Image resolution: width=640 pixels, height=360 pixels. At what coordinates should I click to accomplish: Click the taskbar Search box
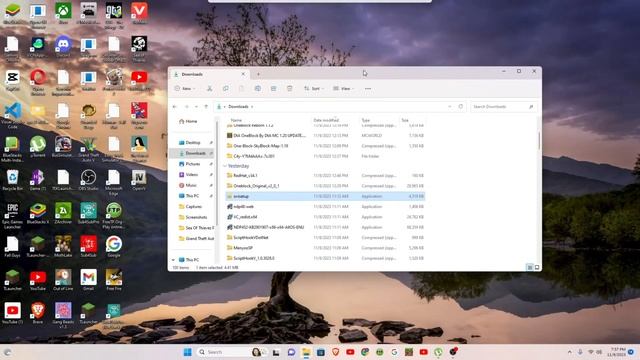[232, 352]
